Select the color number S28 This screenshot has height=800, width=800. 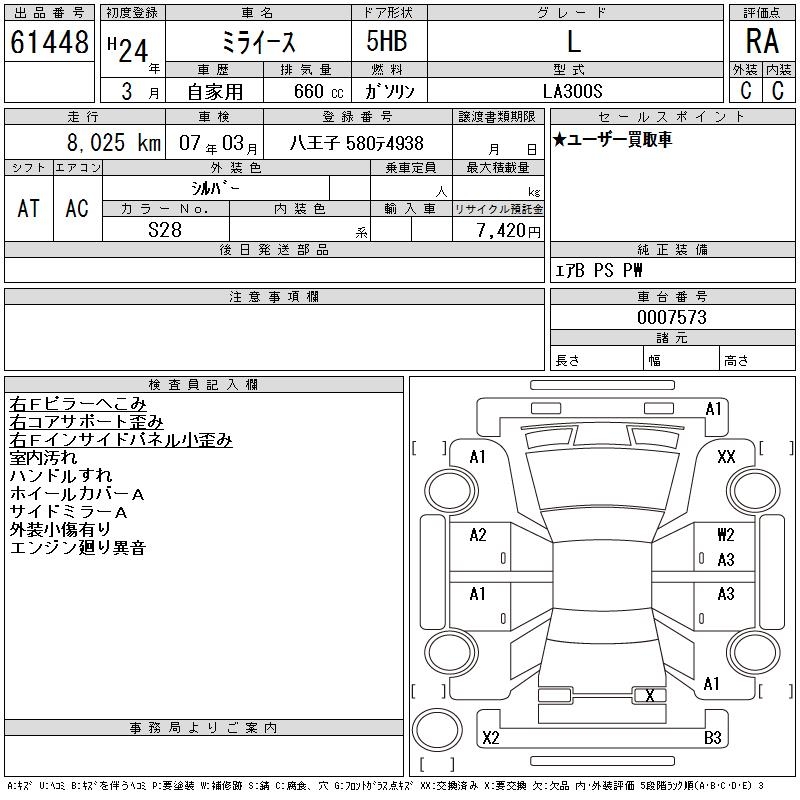click(x=165, y=230)
